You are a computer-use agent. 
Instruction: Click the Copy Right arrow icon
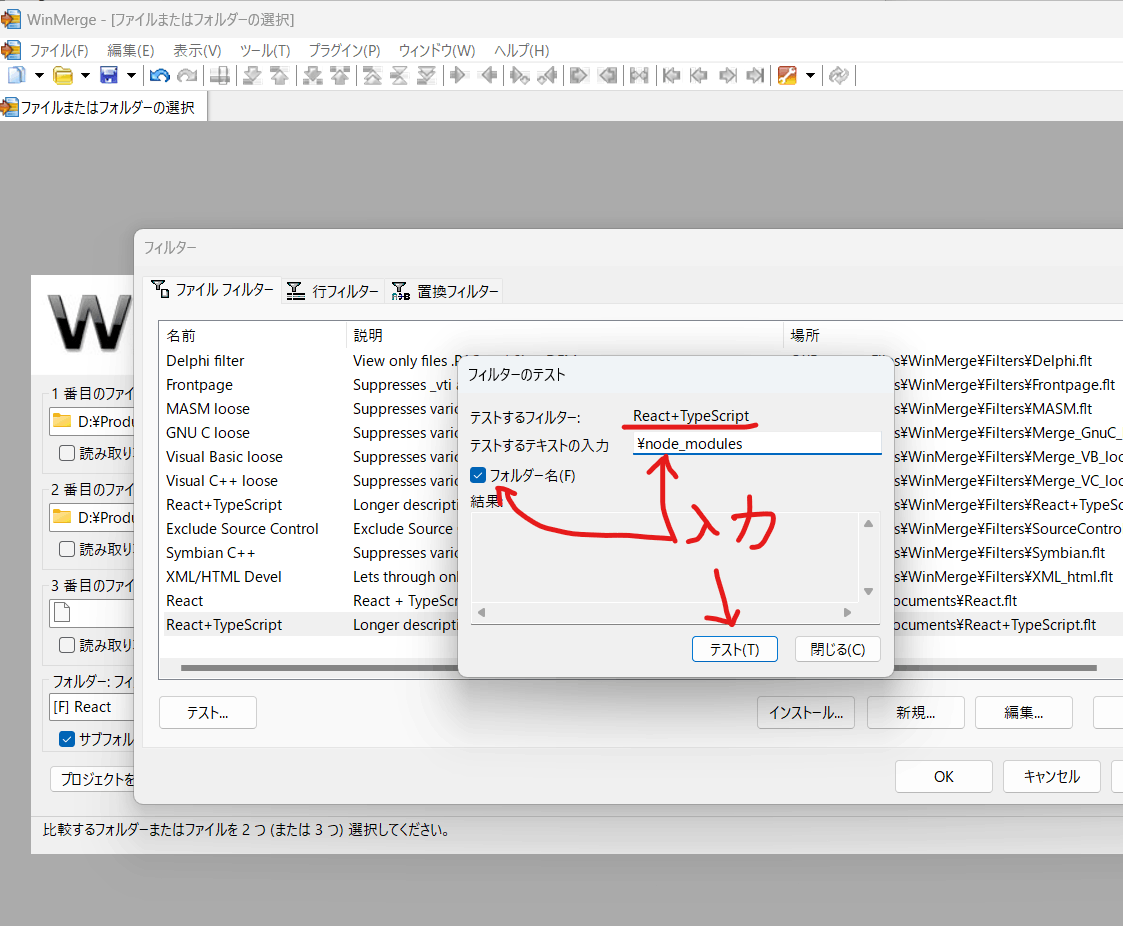pos(458,75)
